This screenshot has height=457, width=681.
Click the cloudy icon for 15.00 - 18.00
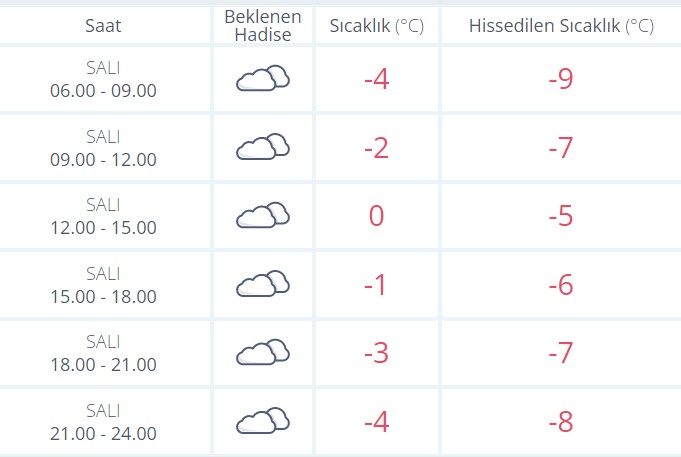263,284
